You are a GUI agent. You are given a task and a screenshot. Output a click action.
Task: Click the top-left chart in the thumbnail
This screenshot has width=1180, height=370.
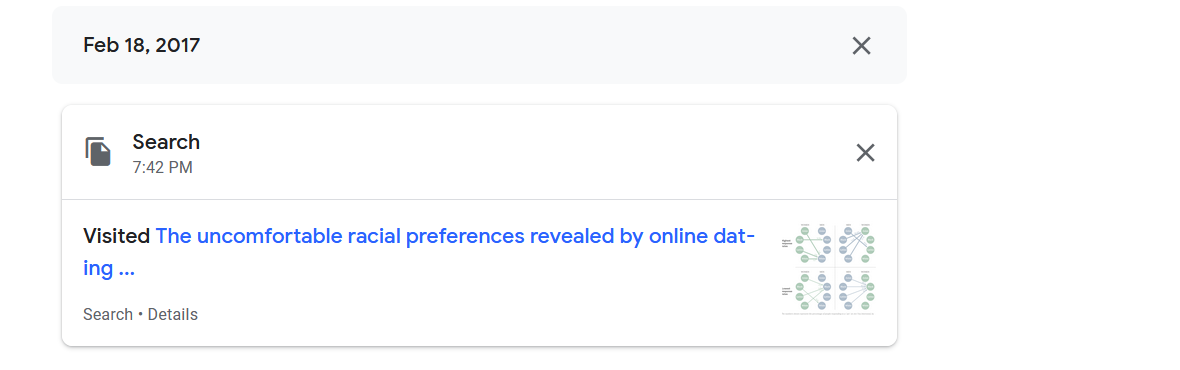coord(807,244)
